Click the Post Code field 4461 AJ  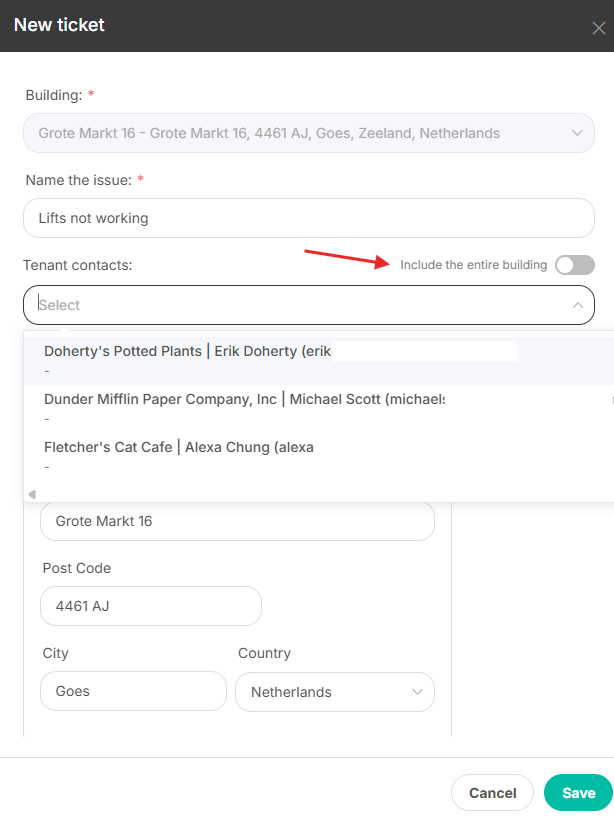tap(150, 606)
